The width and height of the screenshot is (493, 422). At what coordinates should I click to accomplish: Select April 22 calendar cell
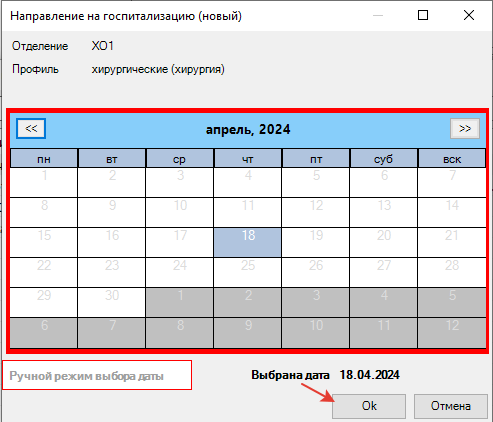pyautogui.click(x=44, y=272)
